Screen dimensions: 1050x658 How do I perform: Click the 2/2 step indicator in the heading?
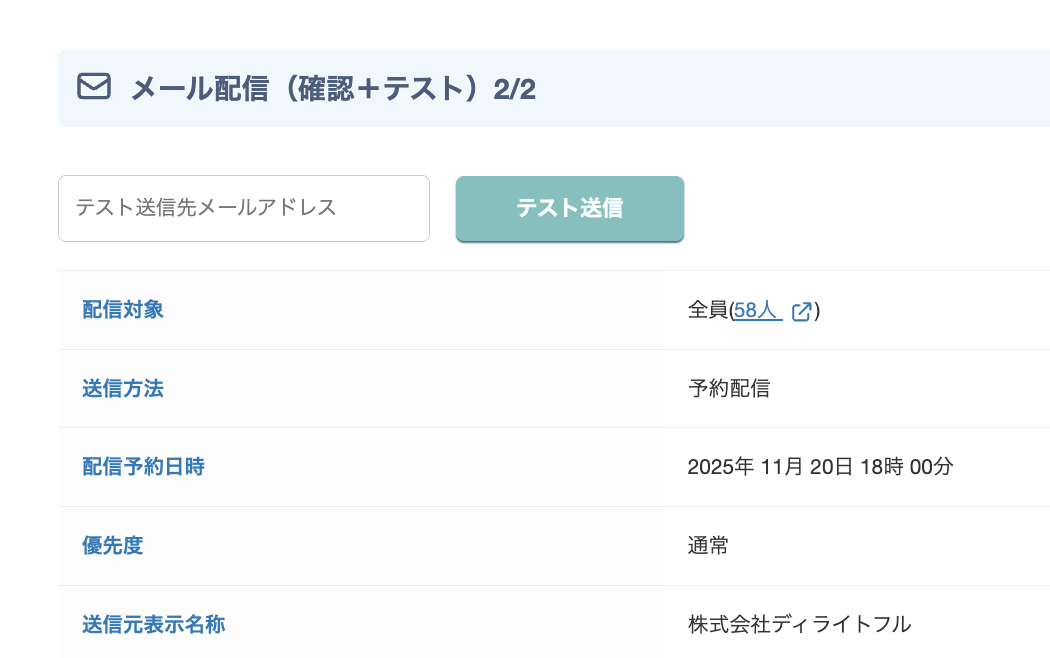coord(515,89)
